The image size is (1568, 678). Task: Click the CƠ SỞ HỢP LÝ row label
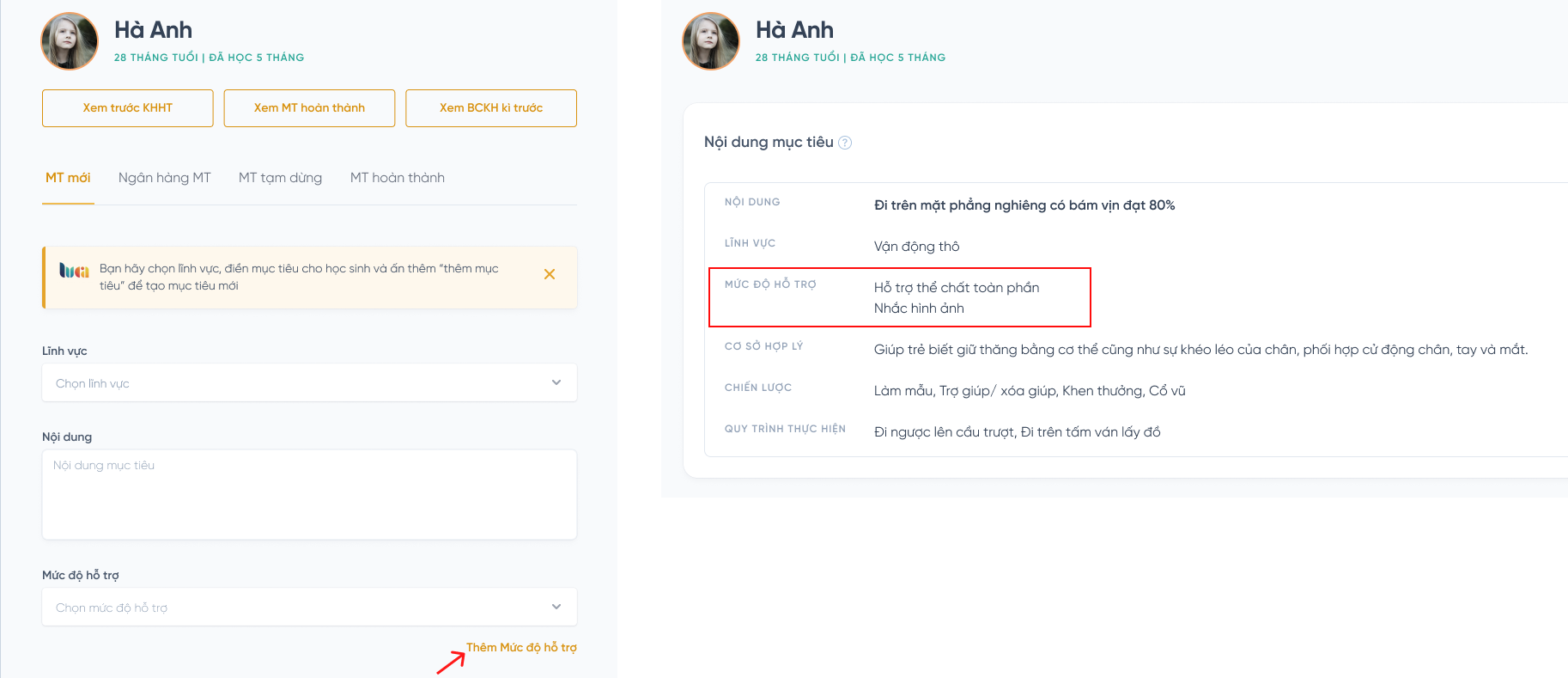coord(763,346)
